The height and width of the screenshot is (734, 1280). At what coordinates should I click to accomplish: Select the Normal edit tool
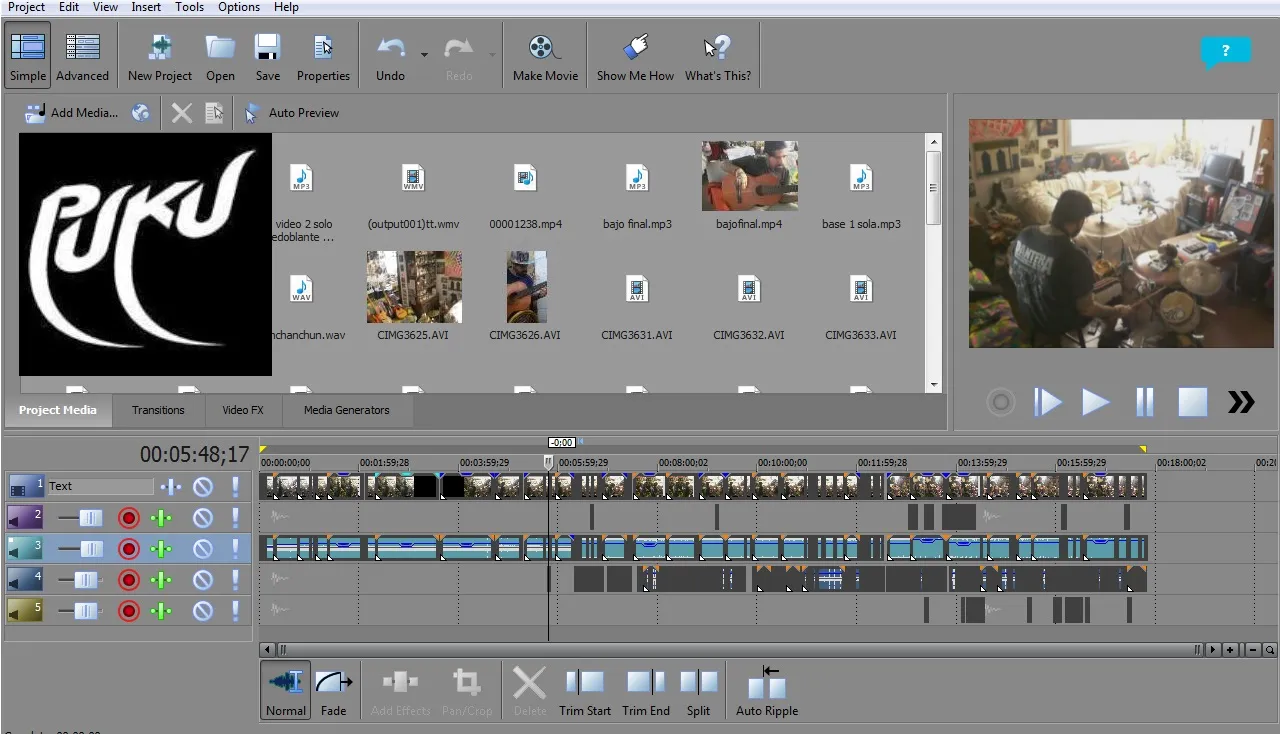286,690
